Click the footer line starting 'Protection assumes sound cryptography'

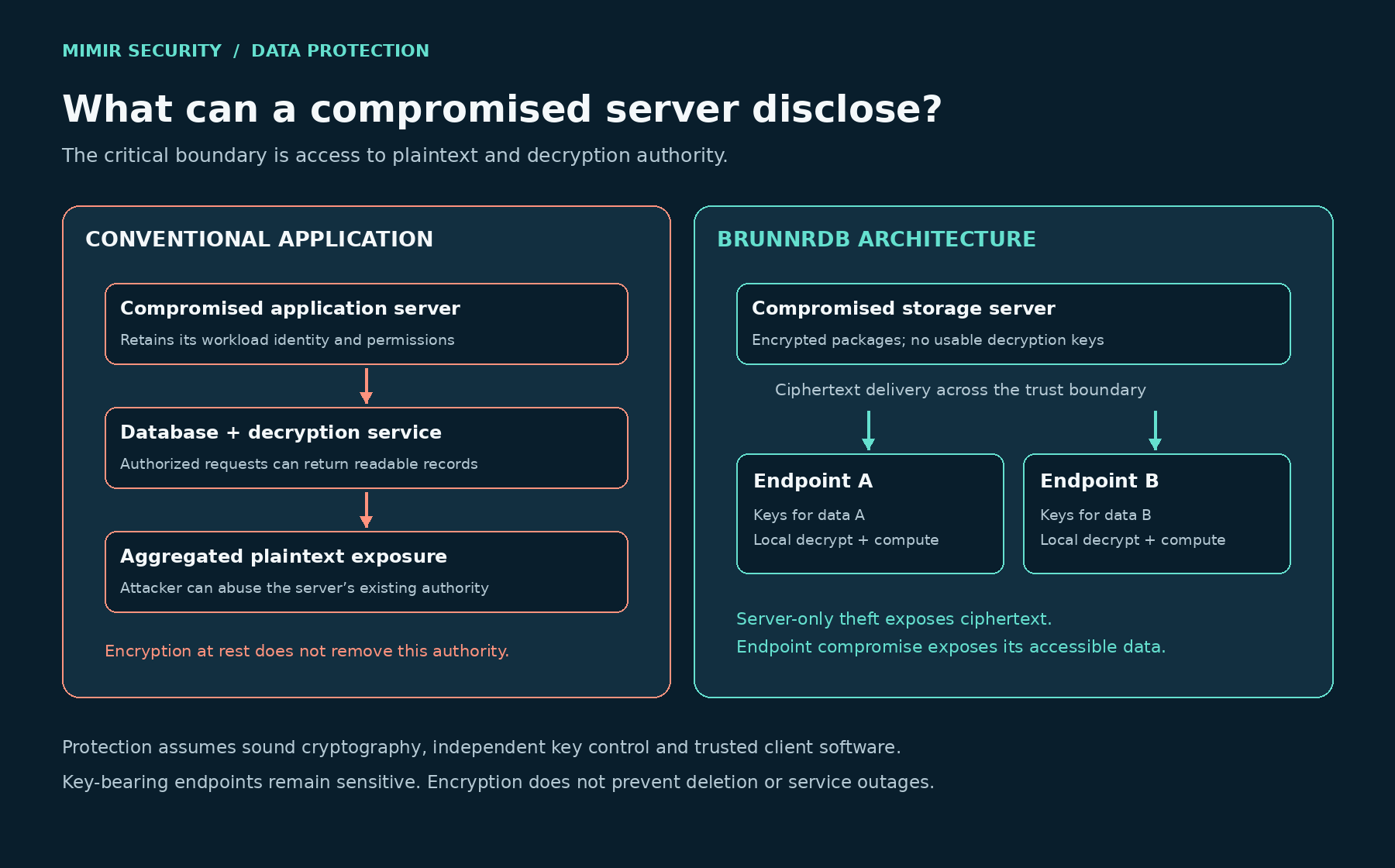[481, 748]
